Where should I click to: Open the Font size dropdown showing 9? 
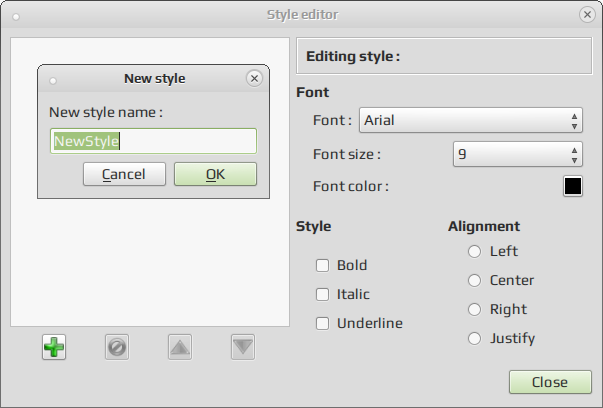click(x=518, y=154)
